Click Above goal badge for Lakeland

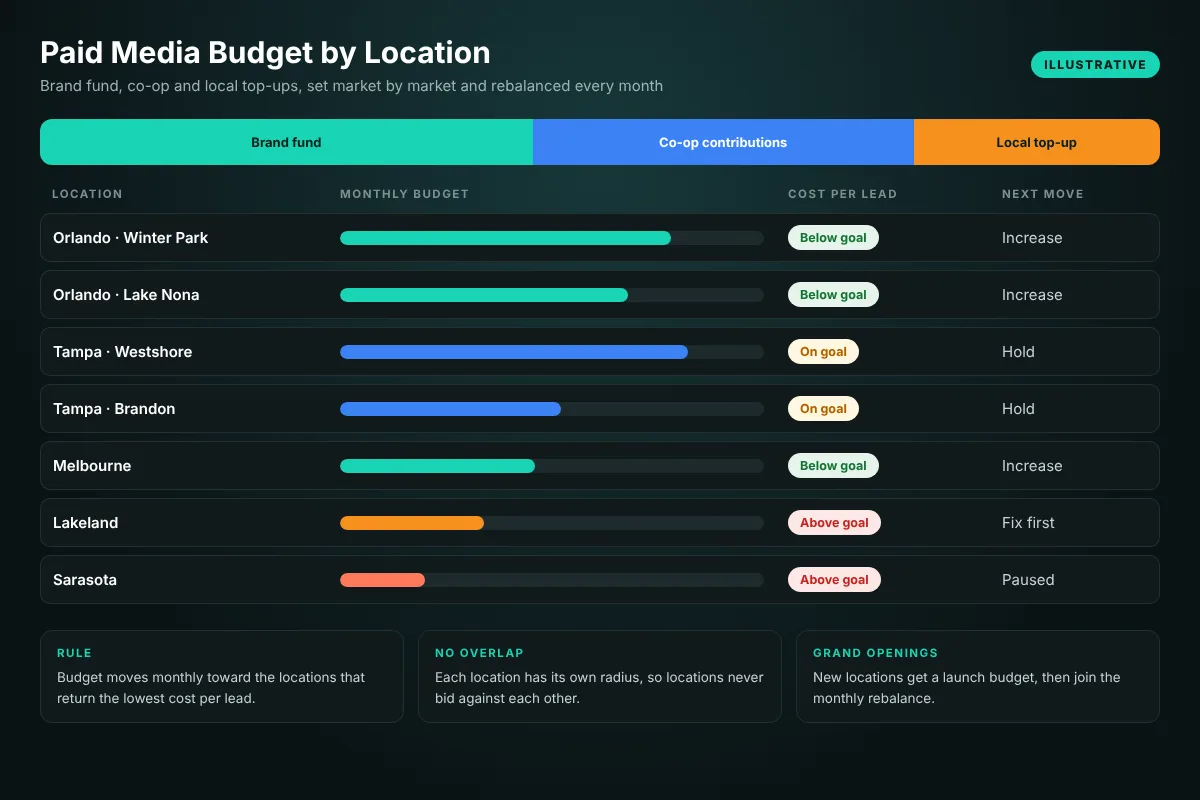click(x=834, y=523)
